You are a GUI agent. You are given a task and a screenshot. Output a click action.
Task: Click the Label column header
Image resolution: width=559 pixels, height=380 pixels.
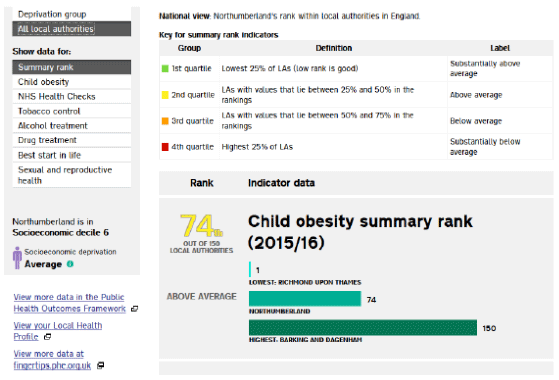coord(500,48)
